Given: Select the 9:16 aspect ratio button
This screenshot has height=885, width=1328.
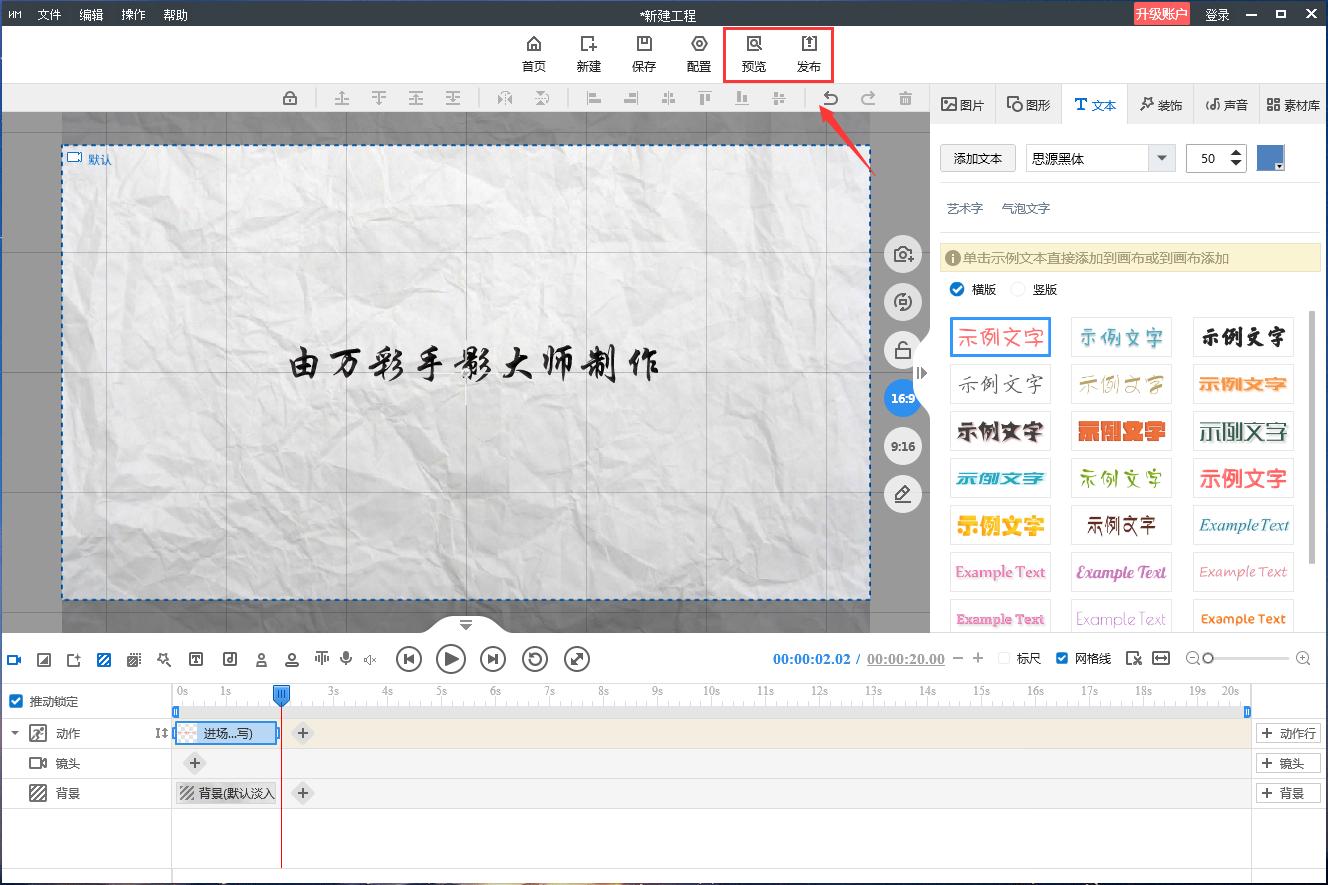Looking at the screenshot, I should (x=903, y=446).
